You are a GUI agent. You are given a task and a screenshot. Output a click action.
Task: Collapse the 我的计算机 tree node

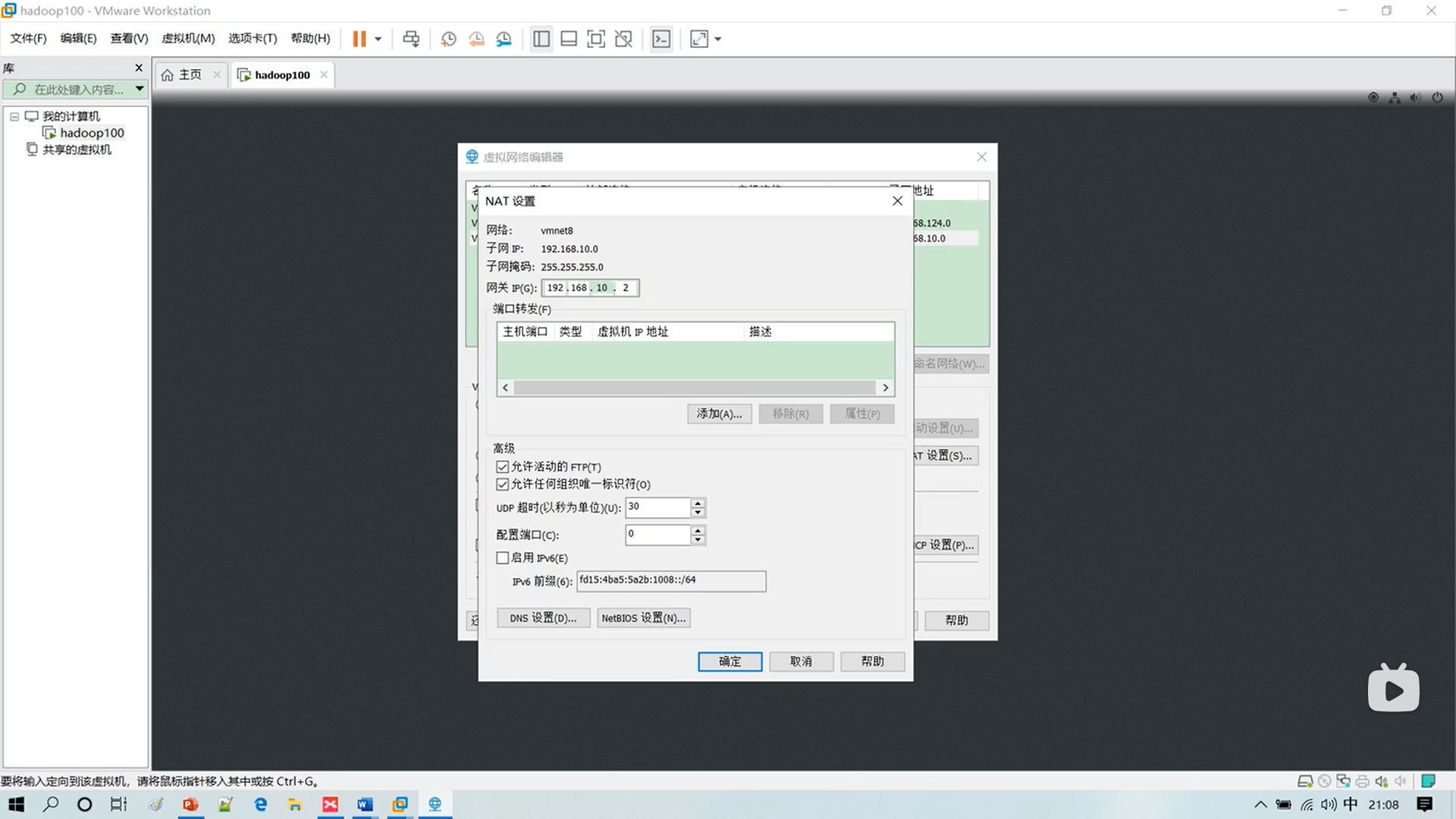tap(14, 117)
